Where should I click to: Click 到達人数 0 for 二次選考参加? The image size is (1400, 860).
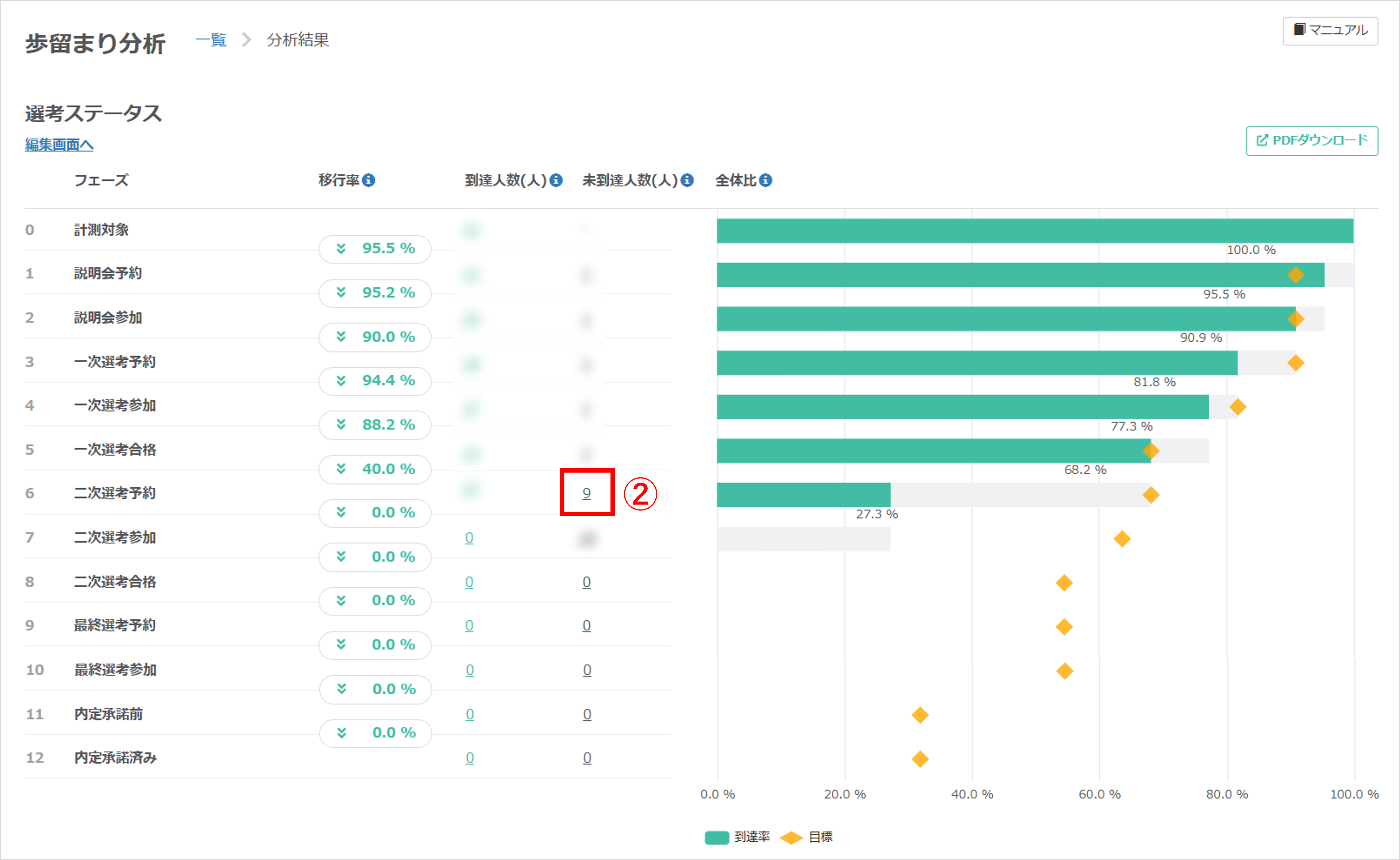coord(469,537)
